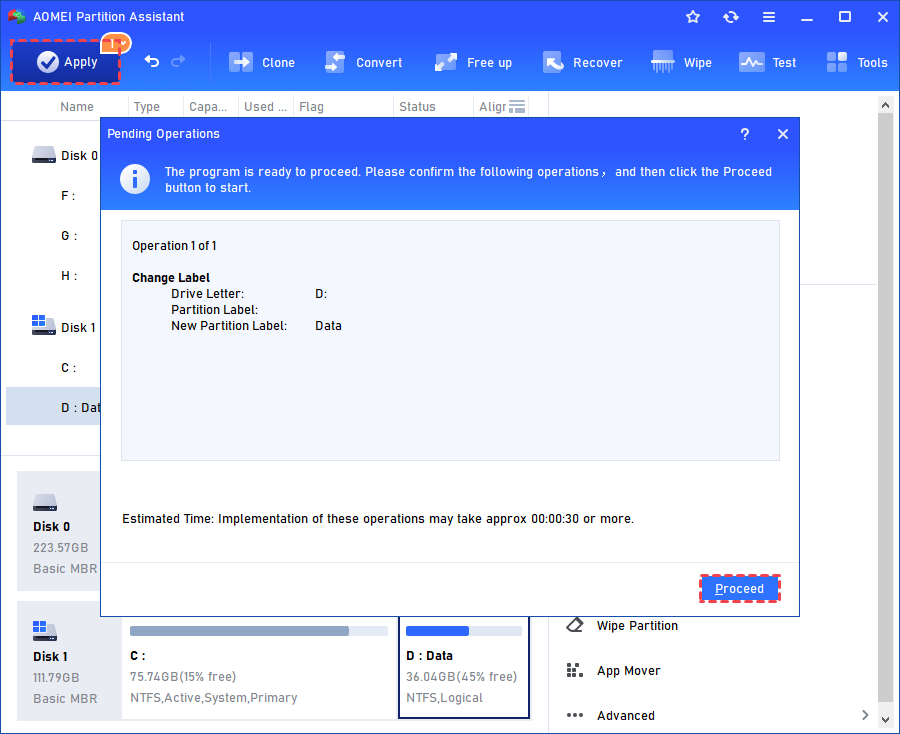Open the Clone tool menu
This screenshot has height=734, width=900.
pos(262,63)
